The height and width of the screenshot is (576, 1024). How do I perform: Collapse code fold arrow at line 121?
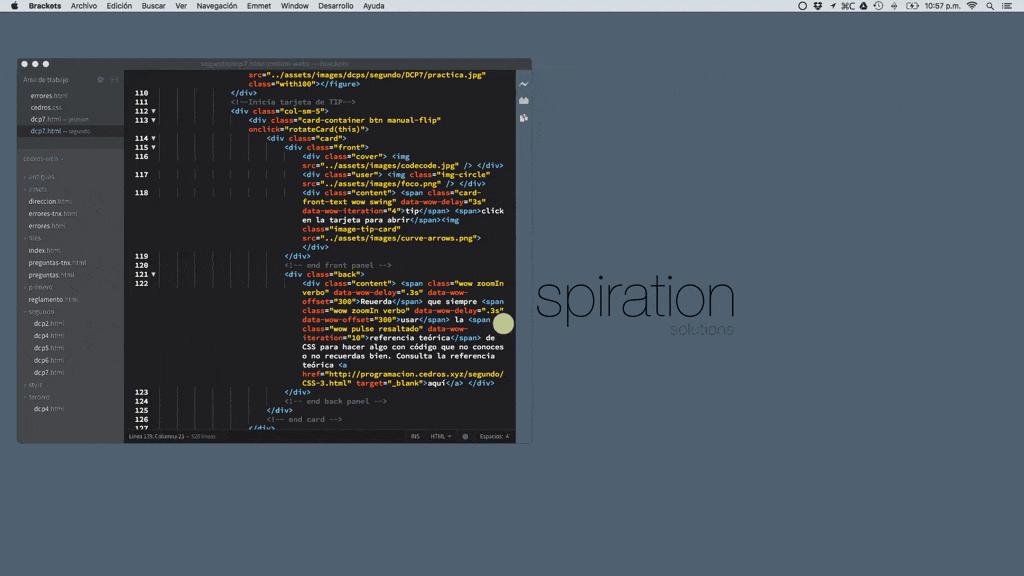153,274
